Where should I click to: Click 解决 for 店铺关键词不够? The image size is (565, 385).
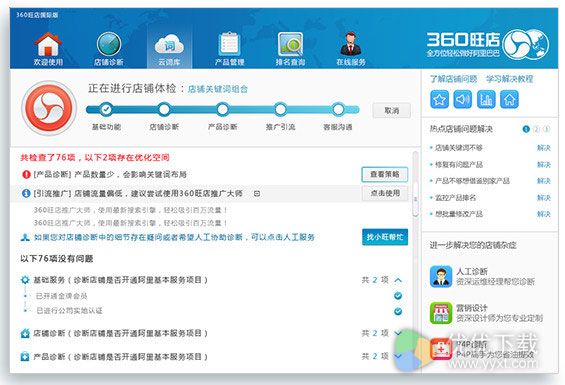tap(544, 148)
